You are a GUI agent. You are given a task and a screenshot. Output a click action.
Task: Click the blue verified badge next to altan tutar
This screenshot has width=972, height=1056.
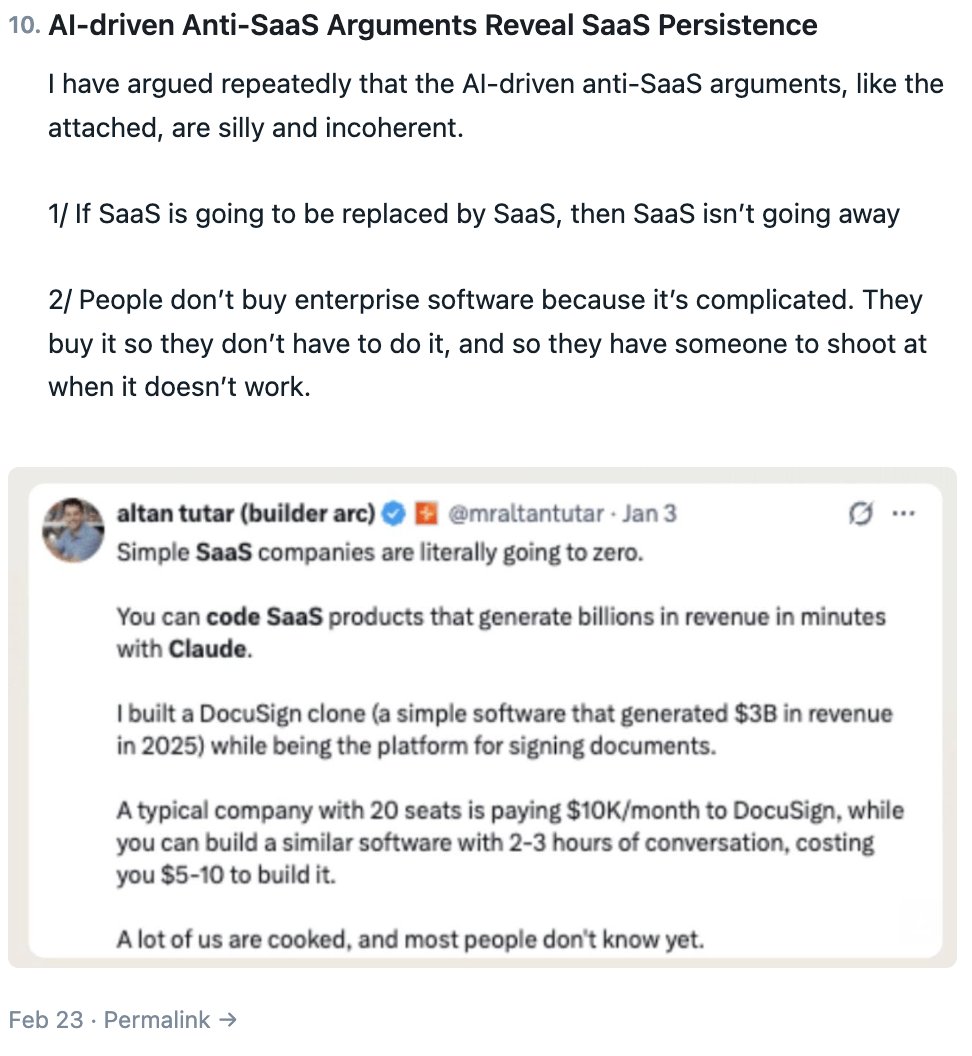(x=392, y=513)
